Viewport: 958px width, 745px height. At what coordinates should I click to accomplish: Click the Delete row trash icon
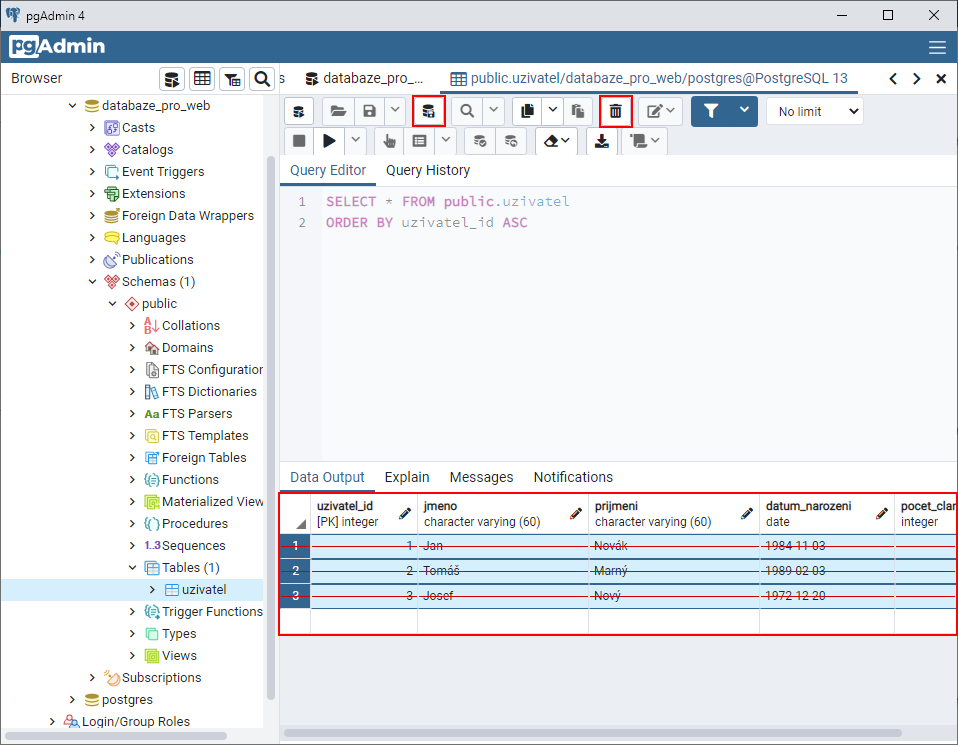coord(615,111)
